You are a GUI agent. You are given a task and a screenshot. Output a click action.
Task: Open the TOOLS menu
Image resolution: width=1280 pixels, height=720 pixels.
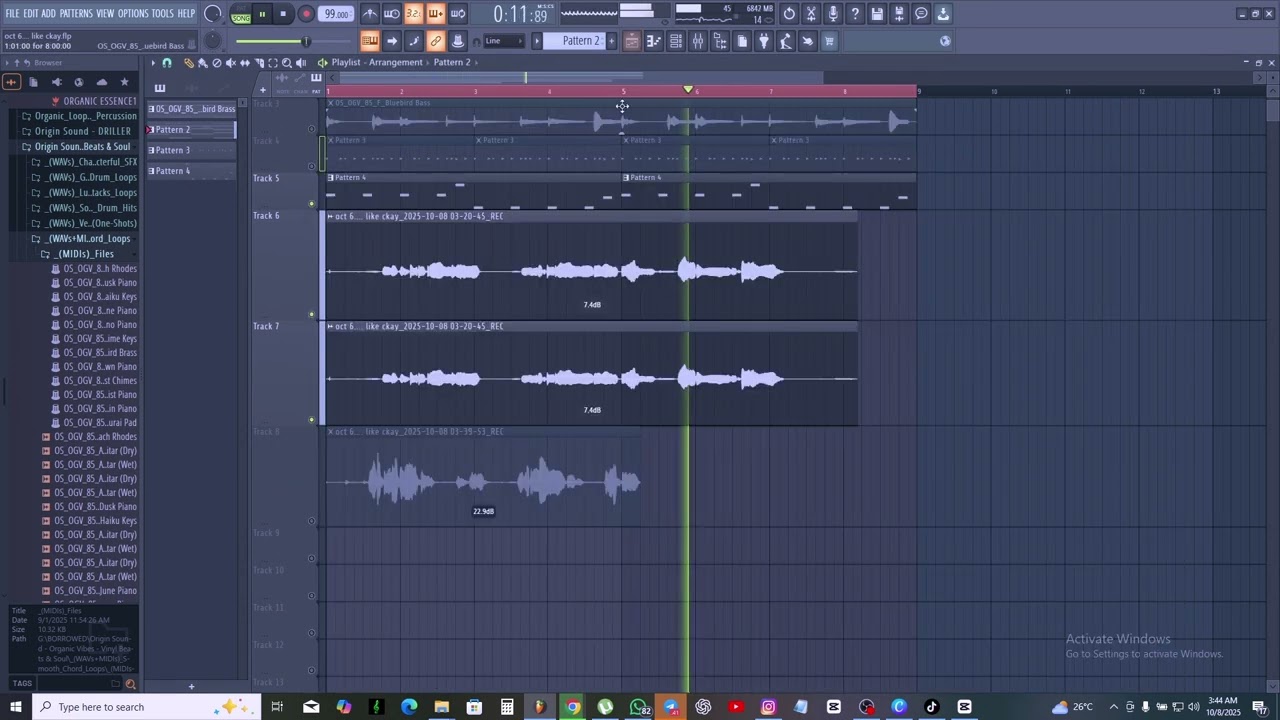[162, 13]
